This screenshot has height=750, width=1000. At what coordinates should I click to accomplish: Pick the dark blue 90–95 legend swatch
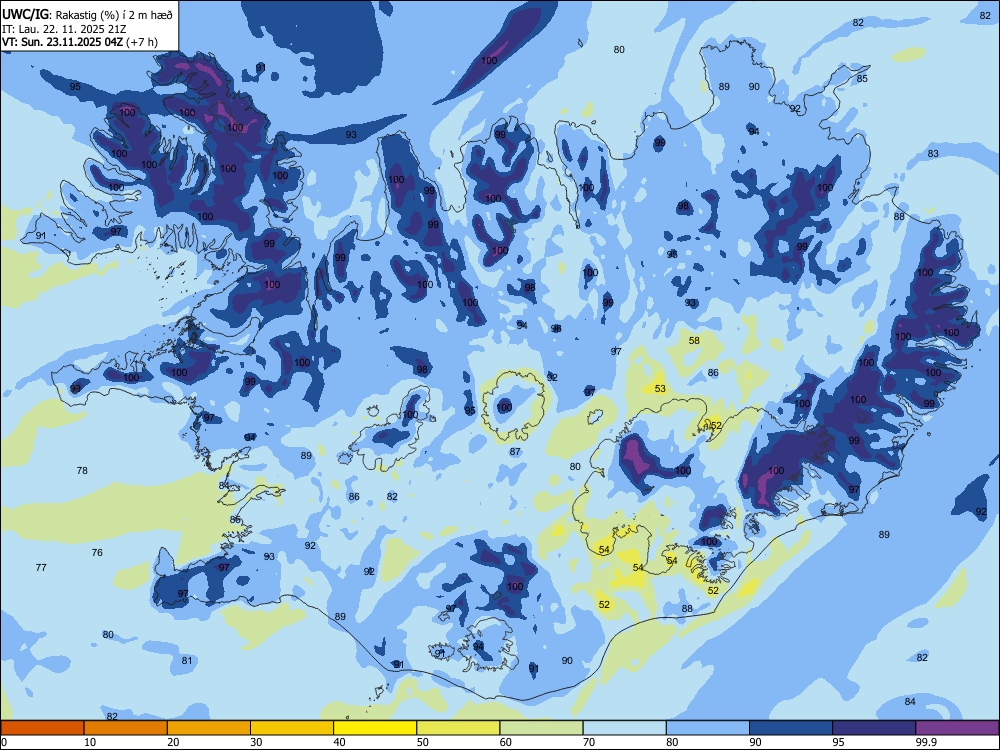point(791,728)
